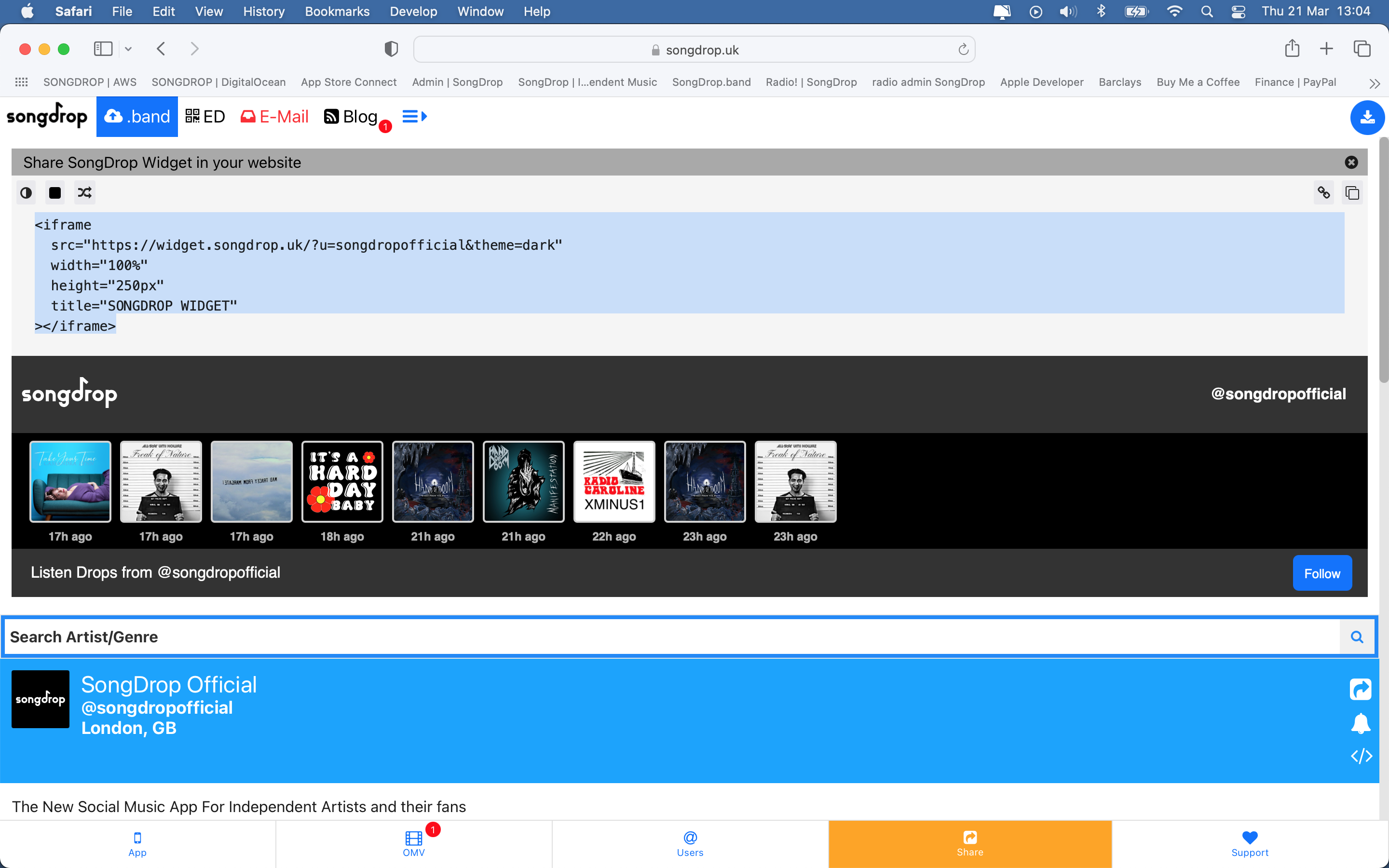Copy iframe code with the copy icon
Screen dimensions: 1389x868
click(x=1352, y=193)
